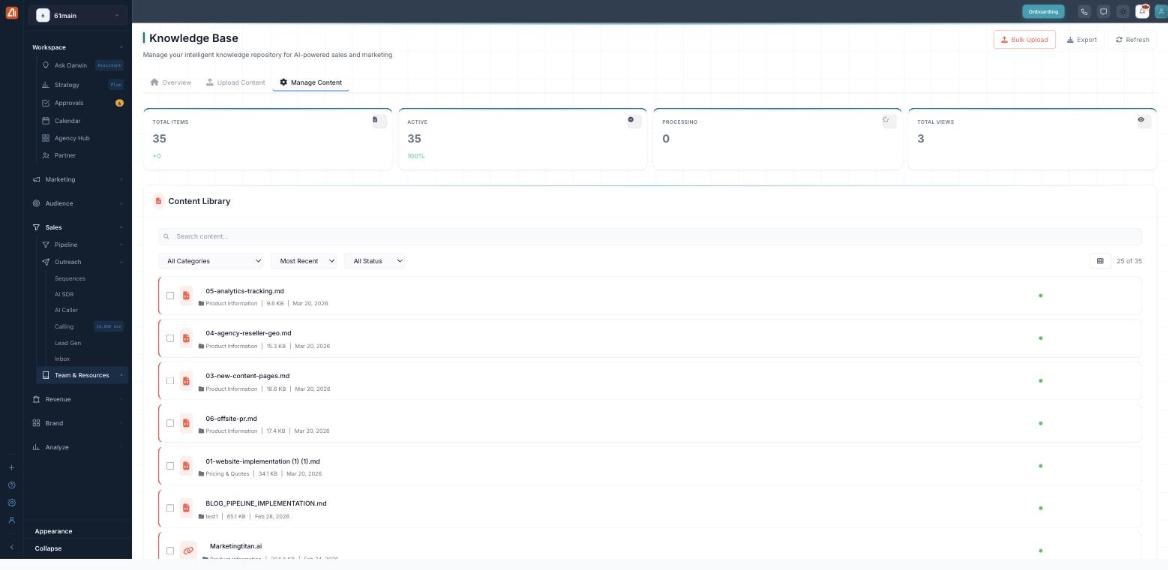Check the box for 05-analytics-tracking.md
The height and width of the screenshot is (570, 1168).
click(170, 296)
